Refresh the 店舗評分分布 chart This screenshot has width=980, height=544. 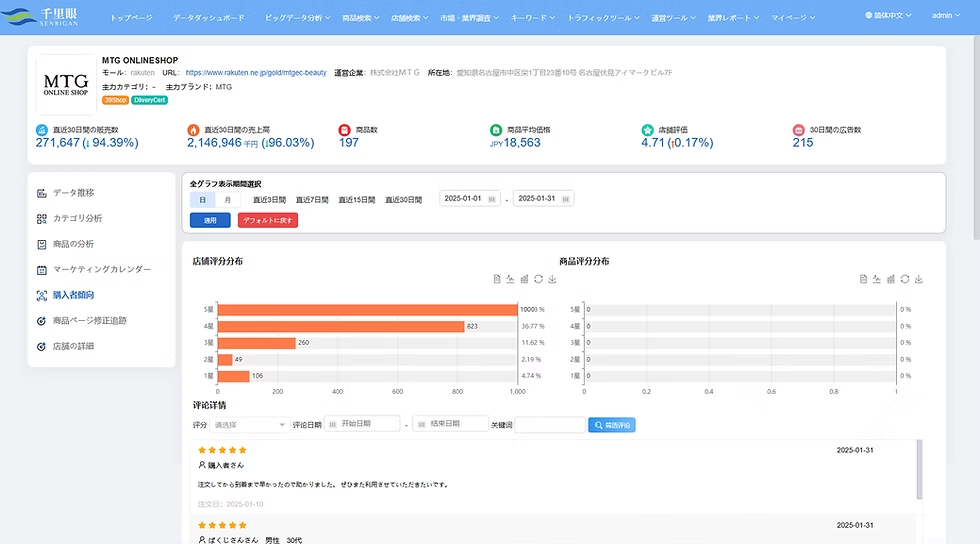tap(538, 279)
